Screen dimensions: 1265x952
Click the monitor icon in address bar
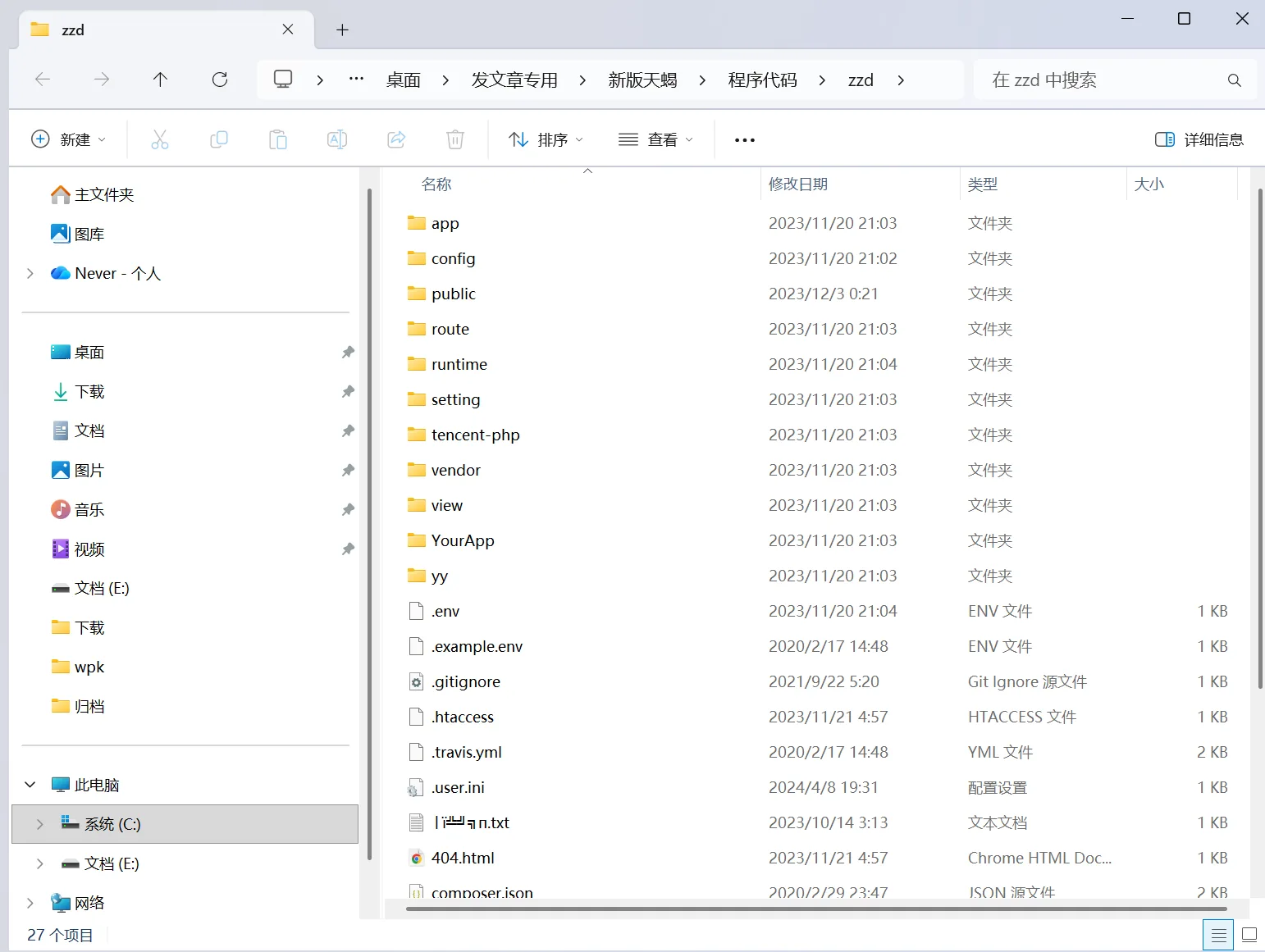(283, 80)
